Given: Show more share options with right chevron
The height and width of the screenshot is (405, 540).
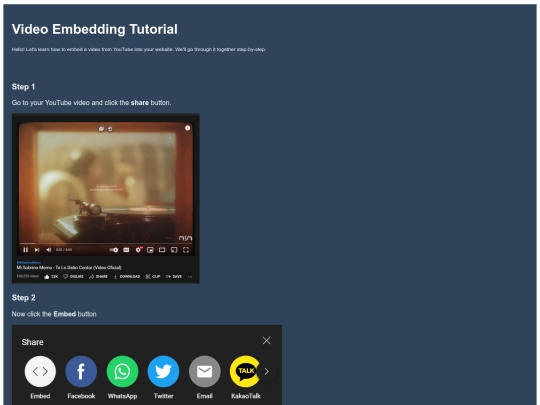Looking at the screenshot, I should [x=267, y=371].
